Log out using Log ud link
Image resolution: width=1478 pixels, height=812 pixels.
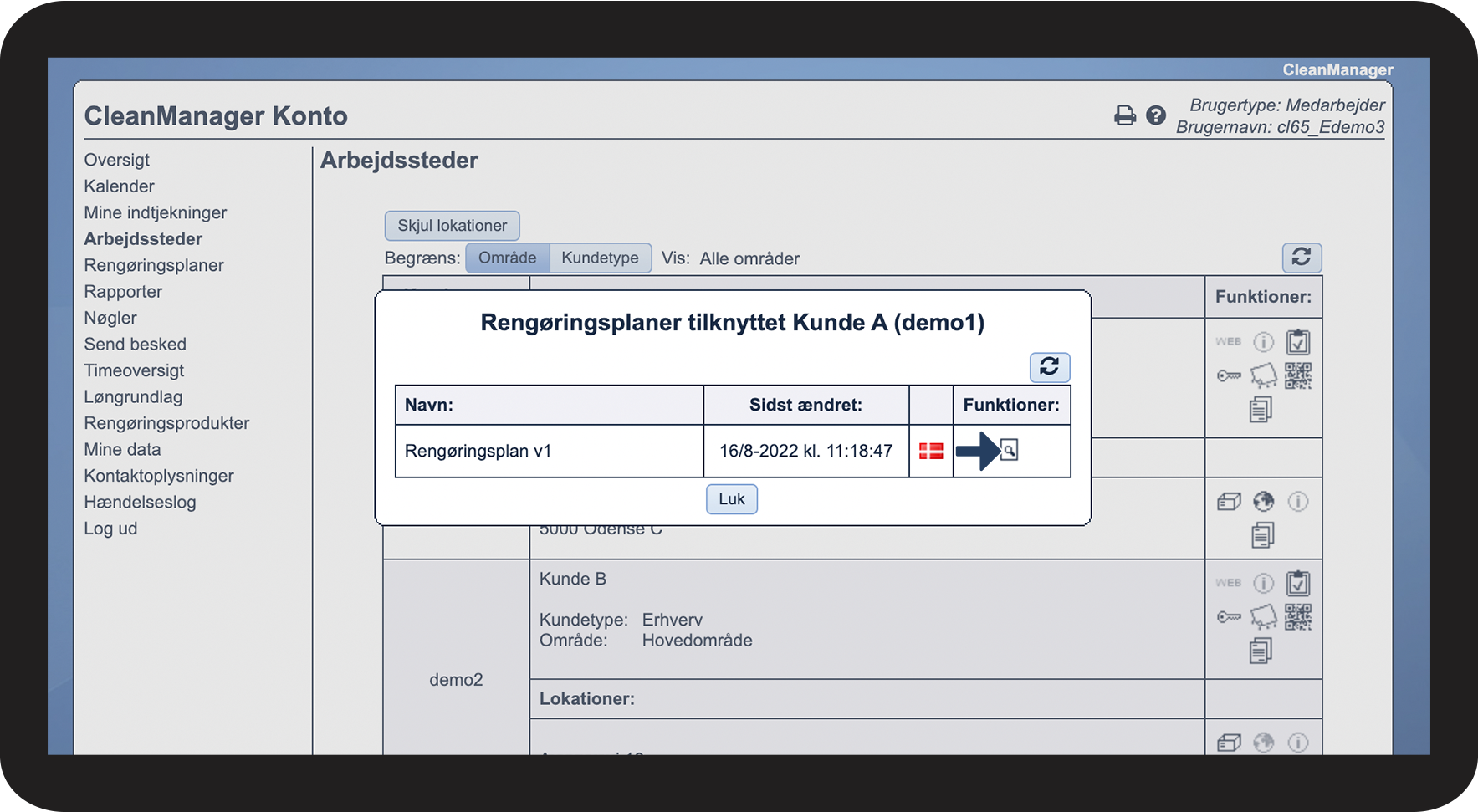(x=110, y=529)
